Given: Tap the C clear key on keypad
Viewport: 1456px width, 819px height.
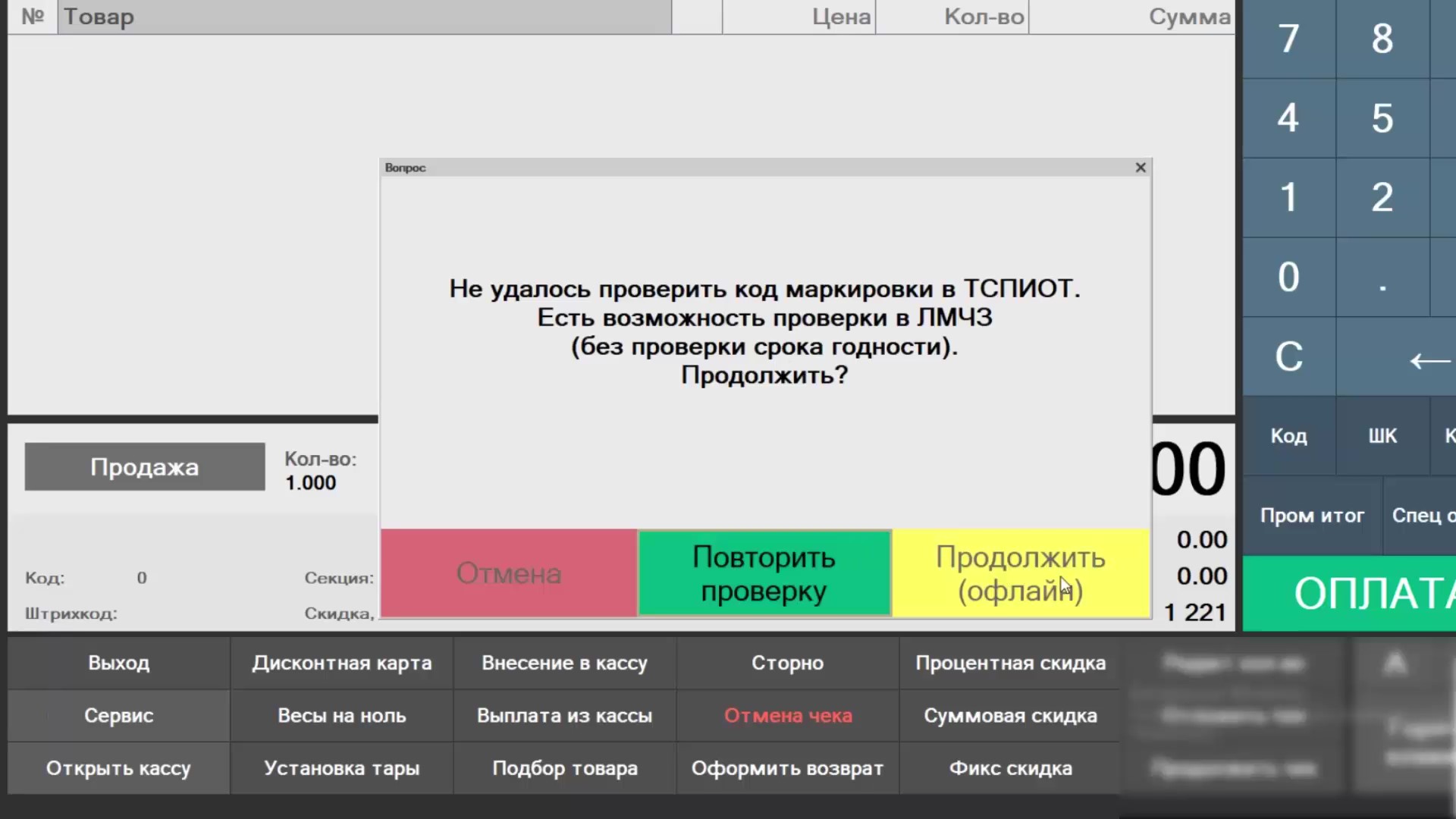Looking at the screenshot, I should pyautogui.click(x=1289, y=356).
